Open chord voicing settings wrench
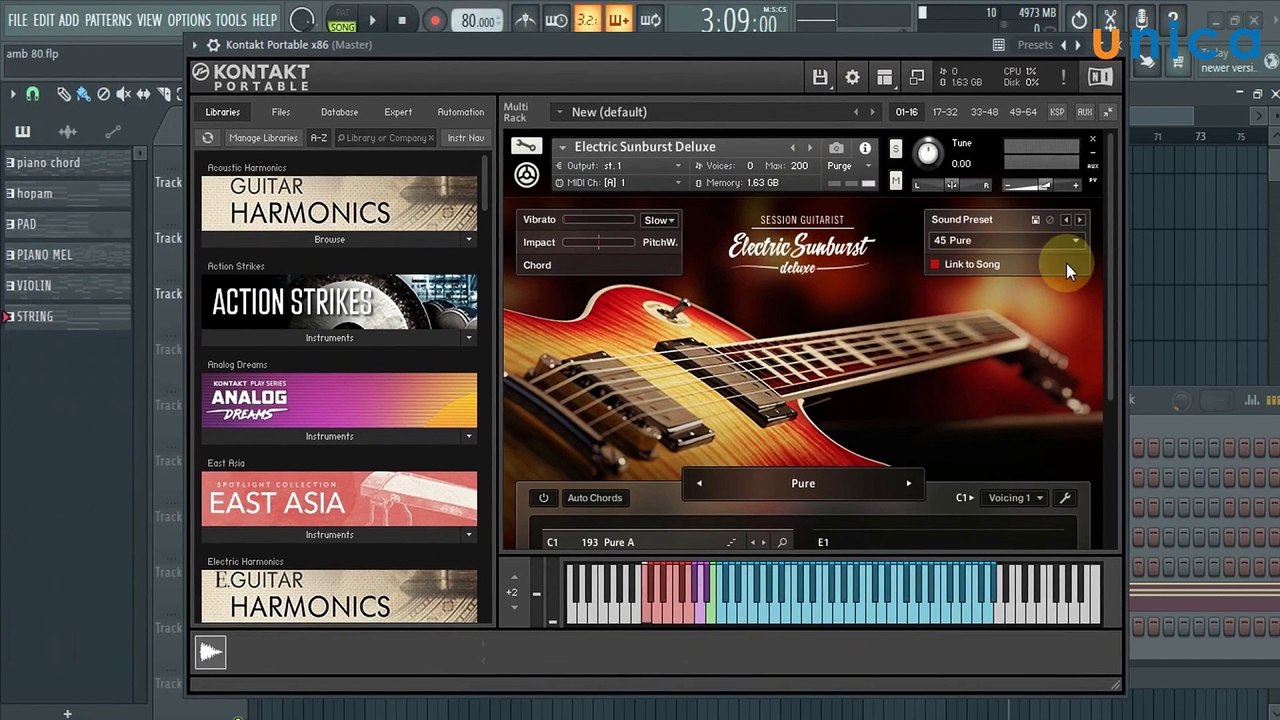 (1065, 498)
